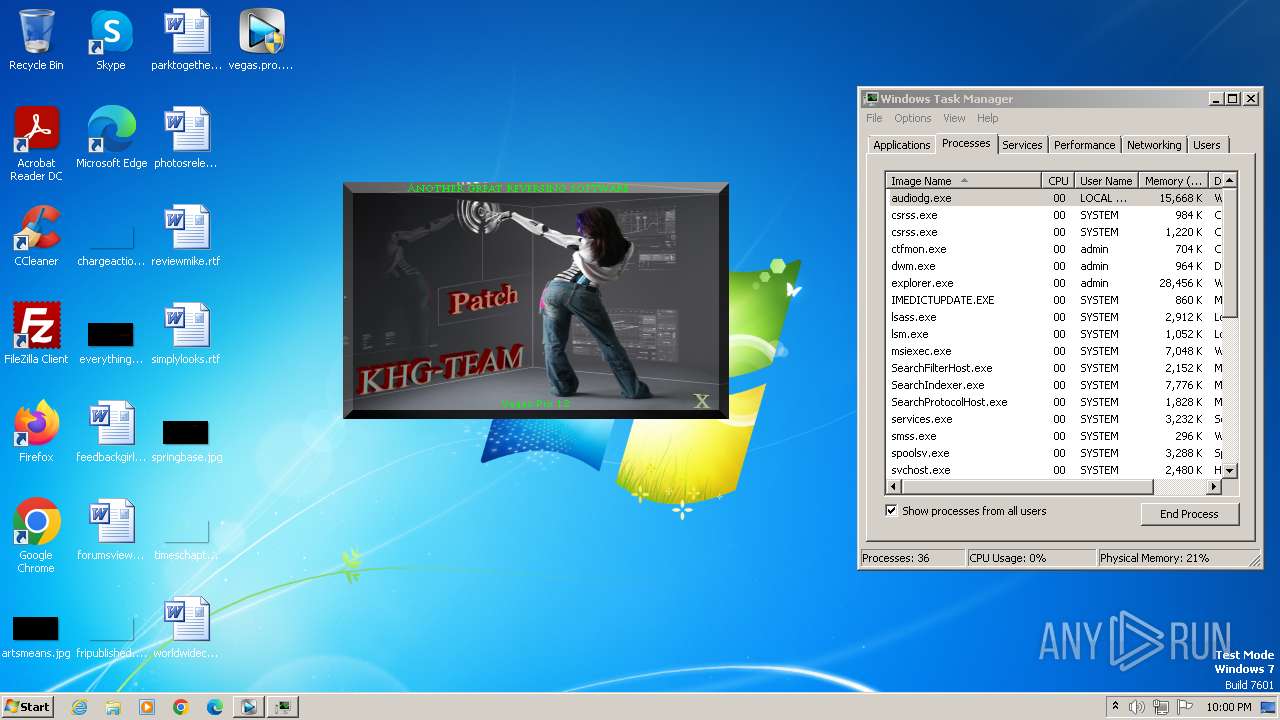This screenshot has height=720, width=1280.
Task: Select reviewmike.rtf document icon
Action: (x=186, y=236)
